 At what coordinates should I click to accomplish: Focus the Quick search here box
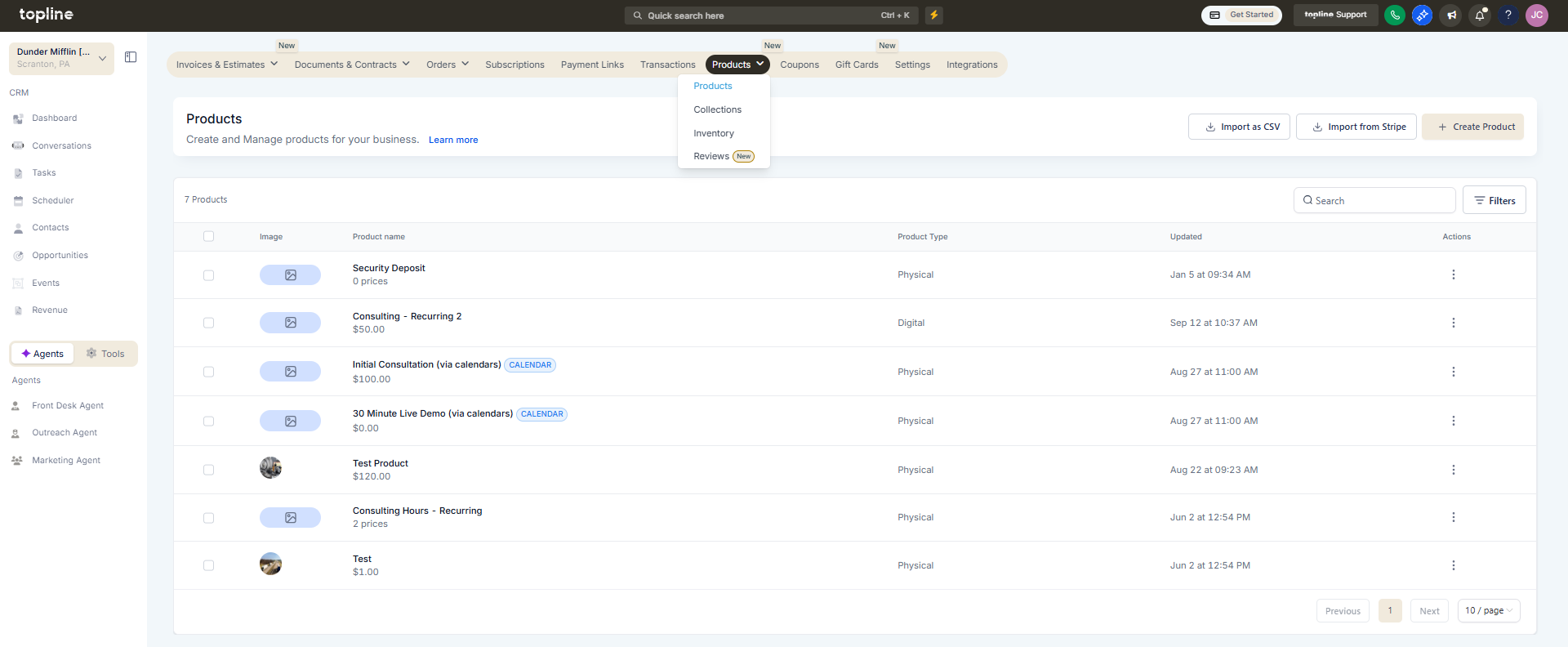click(772, 15)
